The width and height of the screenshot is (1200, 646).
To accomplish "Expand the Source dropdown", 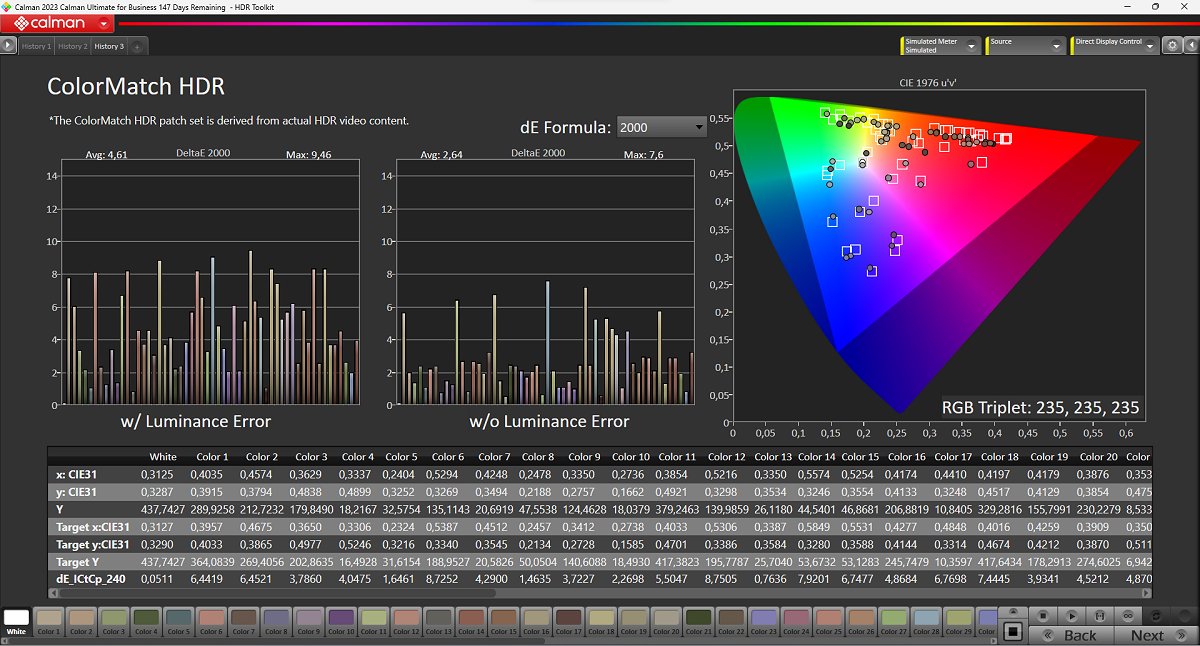I will click(x=1056, y=46).
